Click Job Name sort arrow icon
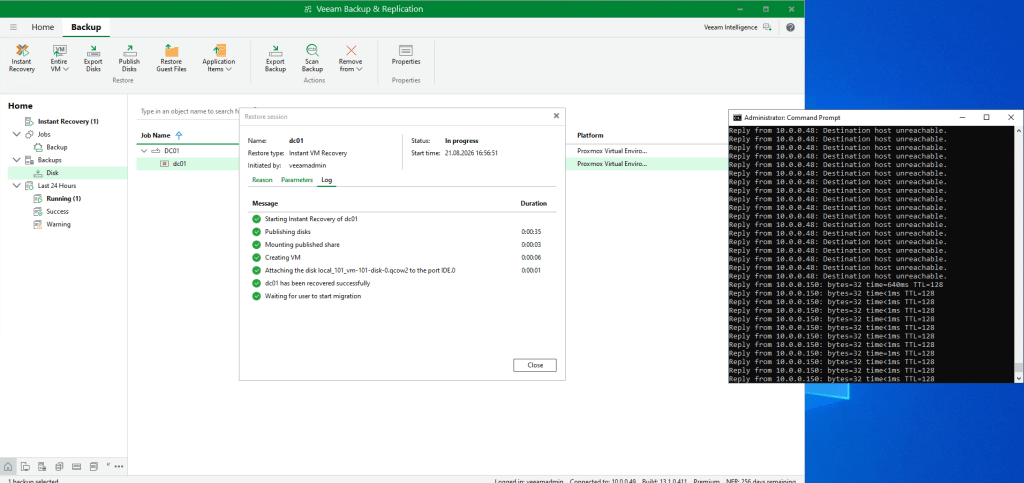 click(179, 135)
